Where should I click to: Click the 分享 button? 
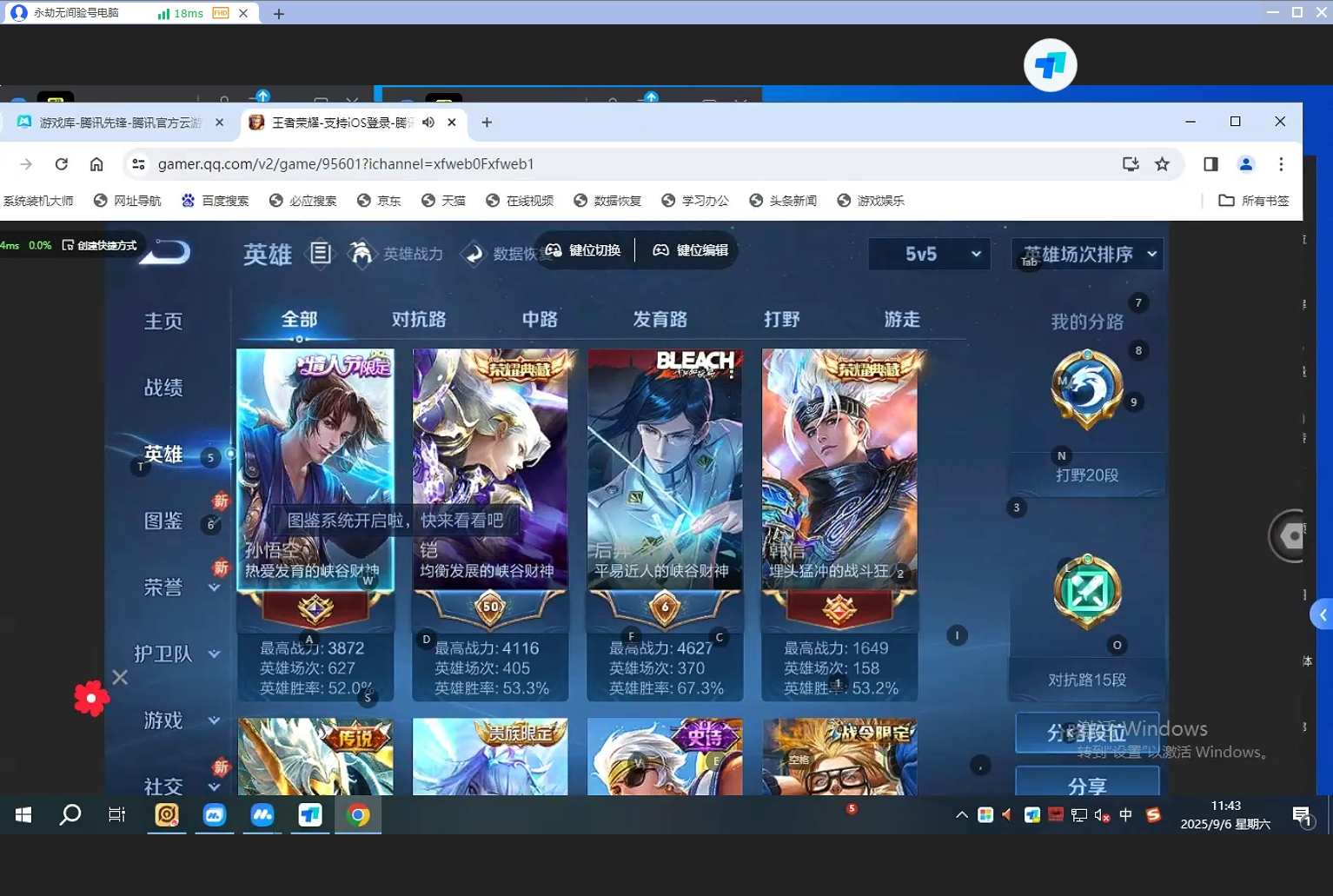click(x=1087, y=782)
